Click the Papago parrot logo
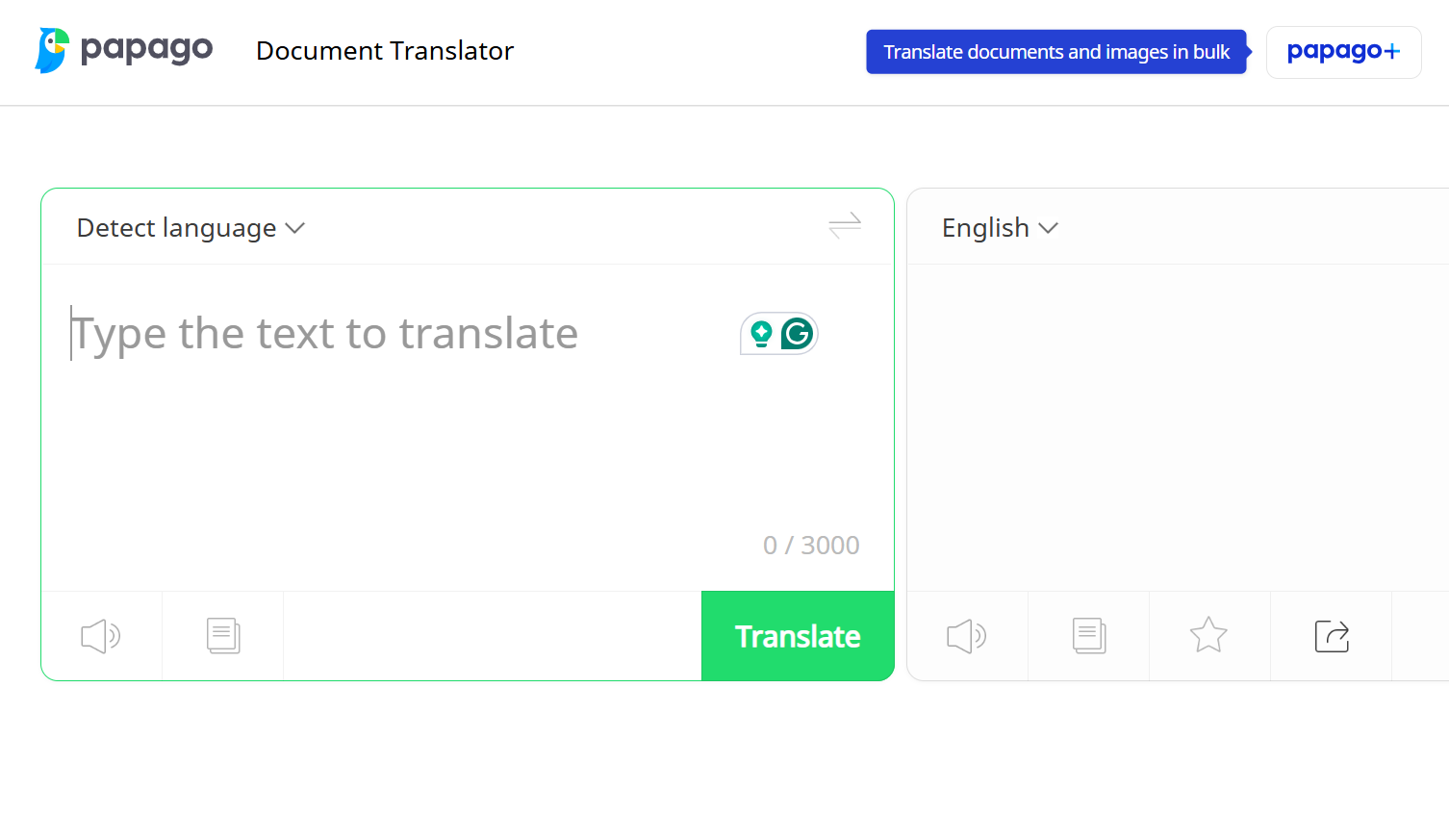This screenshot has width=1449, height=840. point(53,50)
